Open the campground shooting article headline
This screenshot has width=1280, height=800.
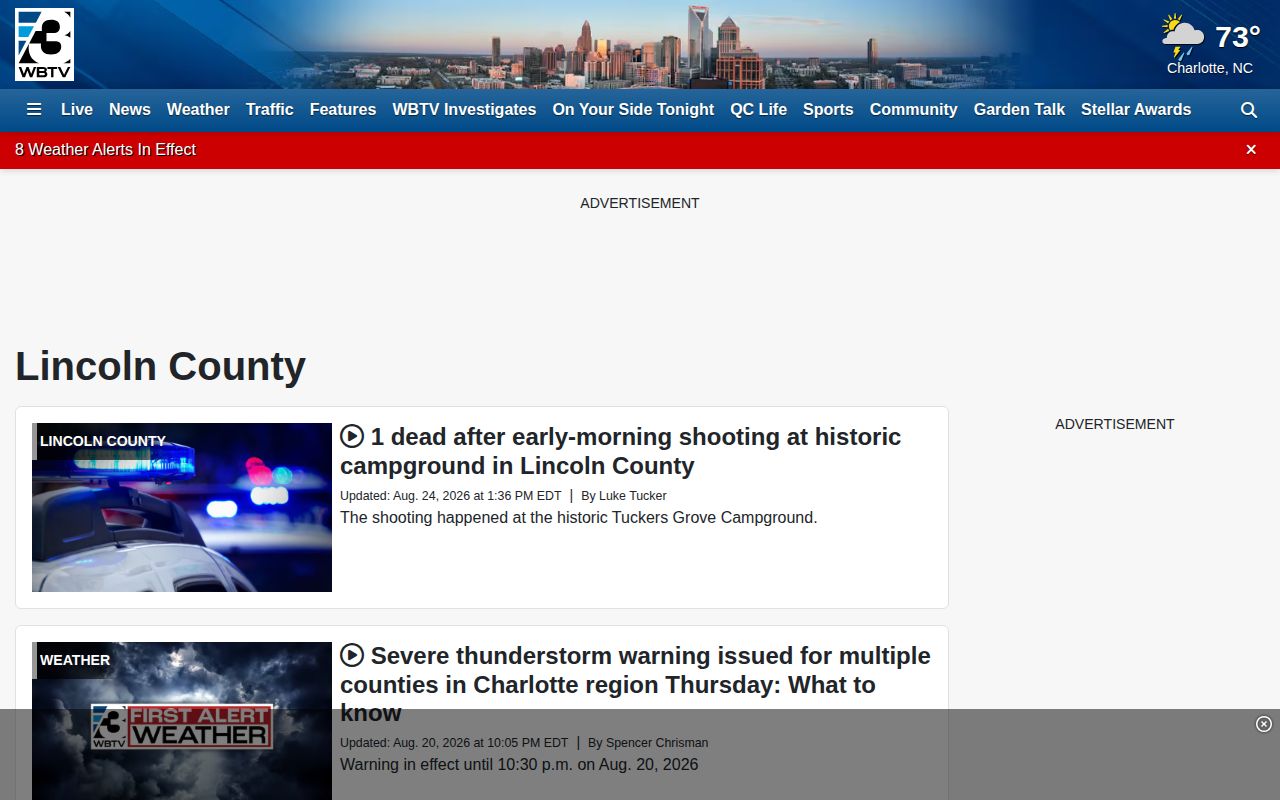[620, 451]
